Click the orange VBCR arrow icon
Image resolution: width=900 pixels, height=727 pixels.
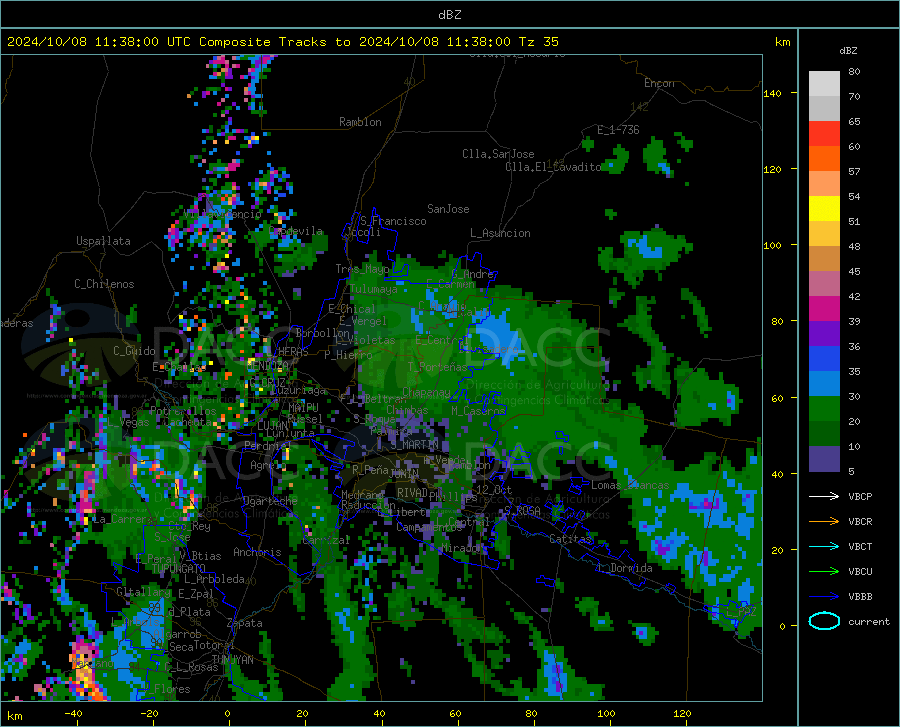(824, 521)
